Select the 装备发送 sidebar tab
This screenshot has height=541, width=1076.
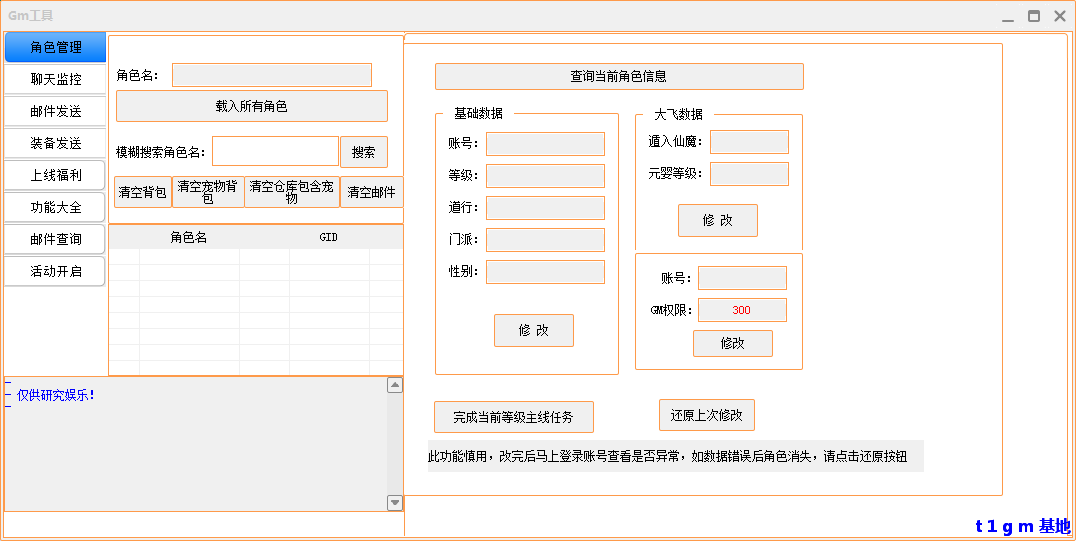pos(55,143)
